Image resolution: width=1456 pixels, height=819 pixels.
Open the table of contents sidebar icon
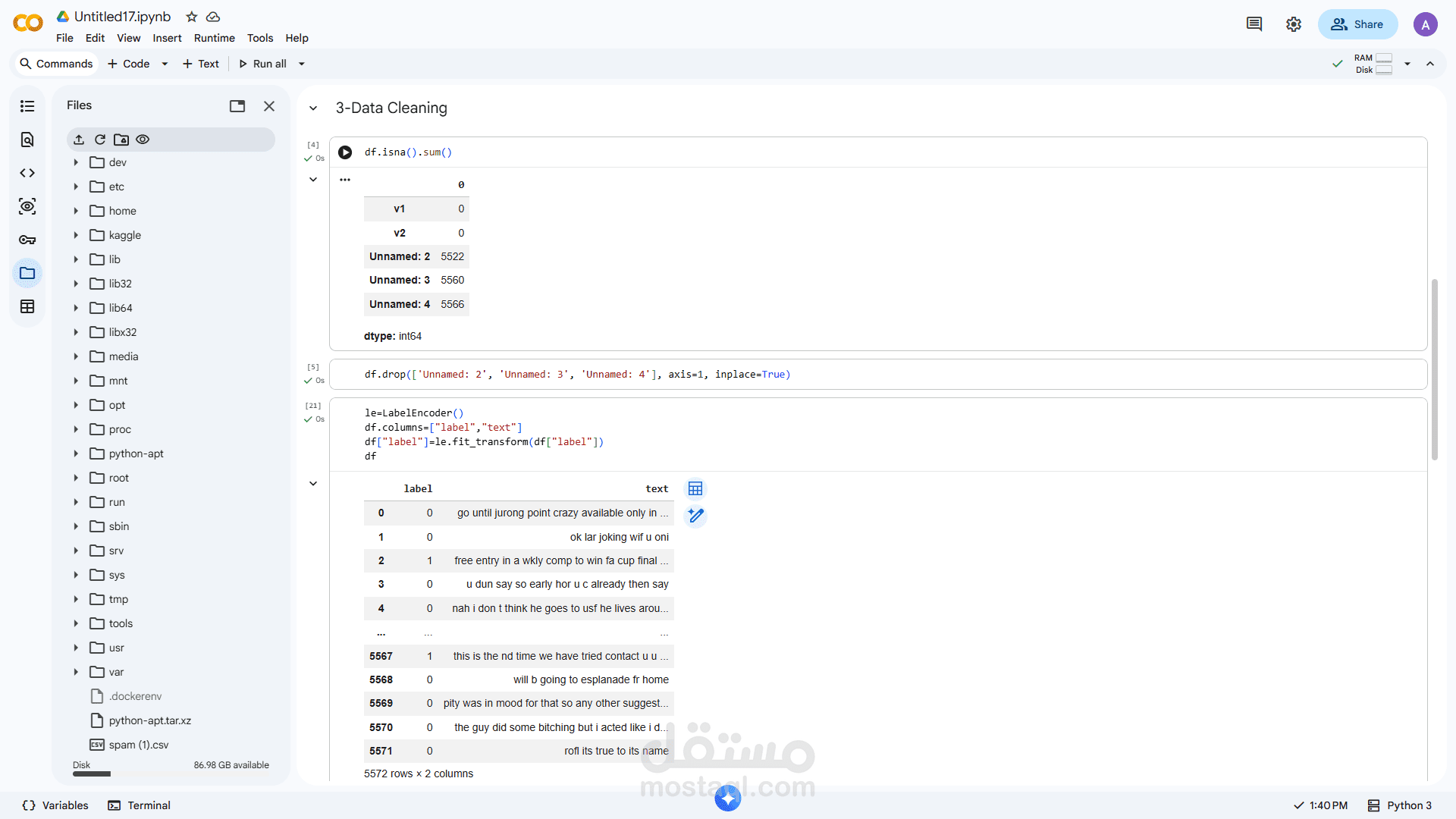point(27,106)
